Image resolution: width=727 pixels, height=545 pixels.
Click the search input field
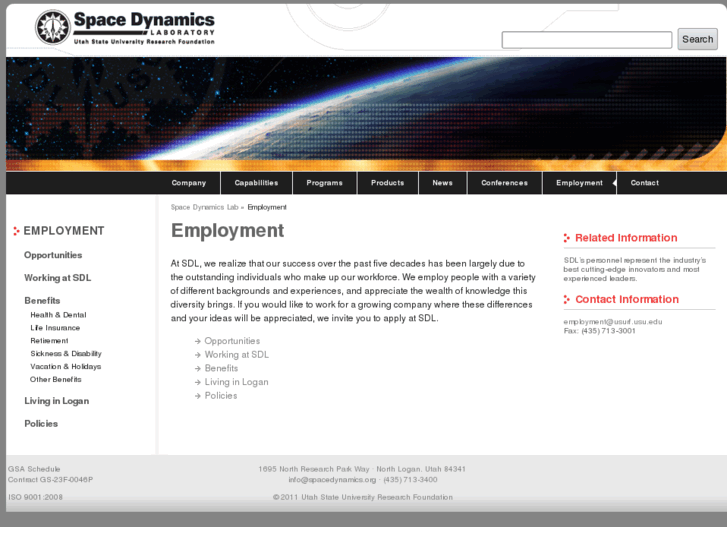point(587,39)
